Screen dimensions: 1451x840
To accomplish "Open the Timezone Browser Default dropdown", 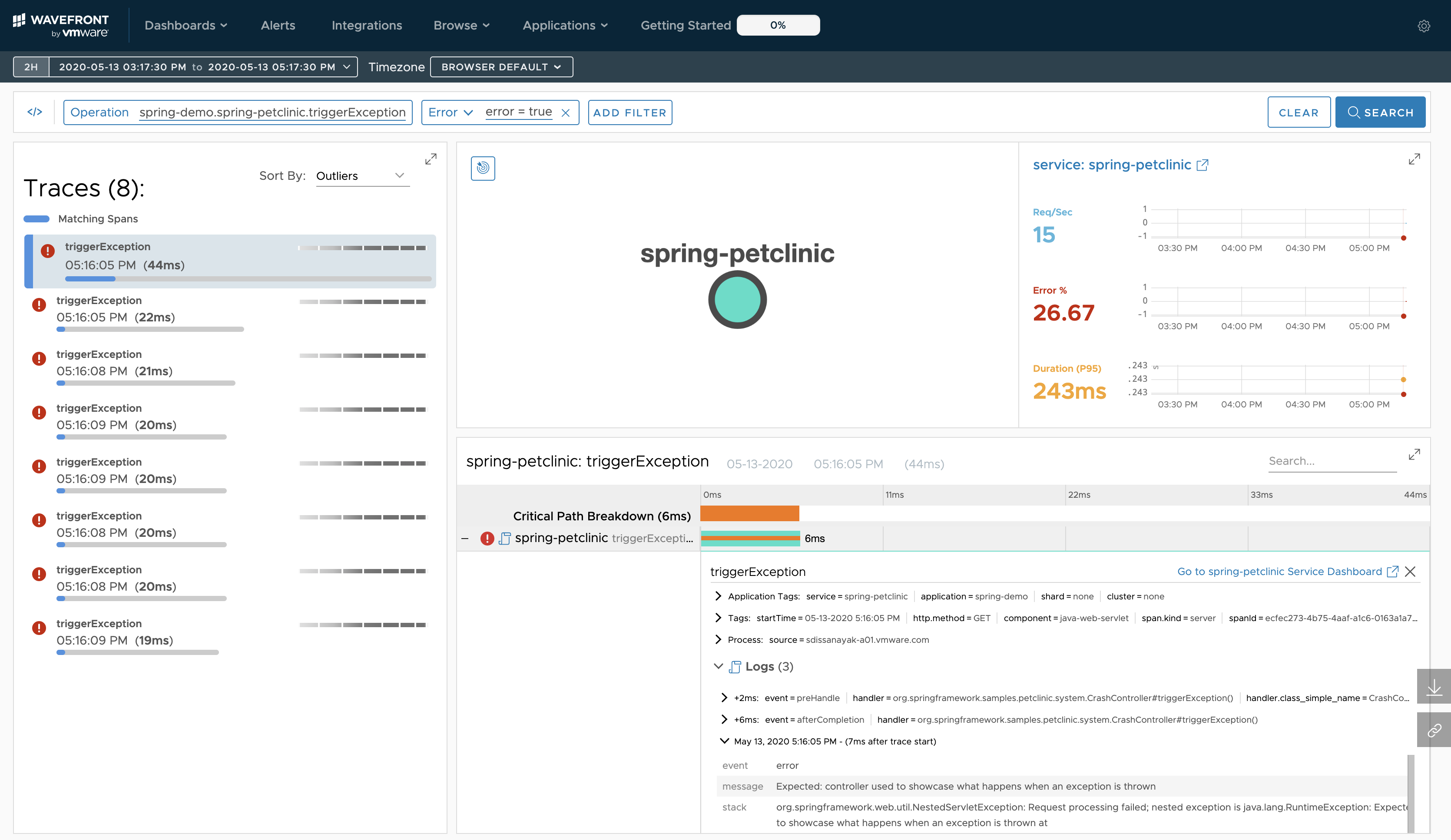I will tap(500, 67).
